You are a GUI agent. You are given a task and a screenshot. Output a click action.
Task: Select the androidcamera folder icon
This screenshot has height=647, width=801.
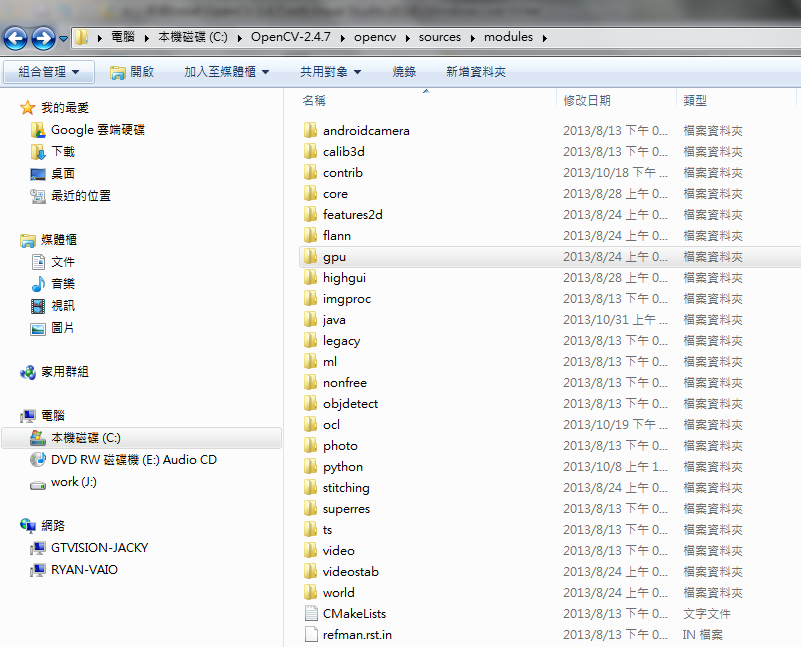tap(310, 130)
